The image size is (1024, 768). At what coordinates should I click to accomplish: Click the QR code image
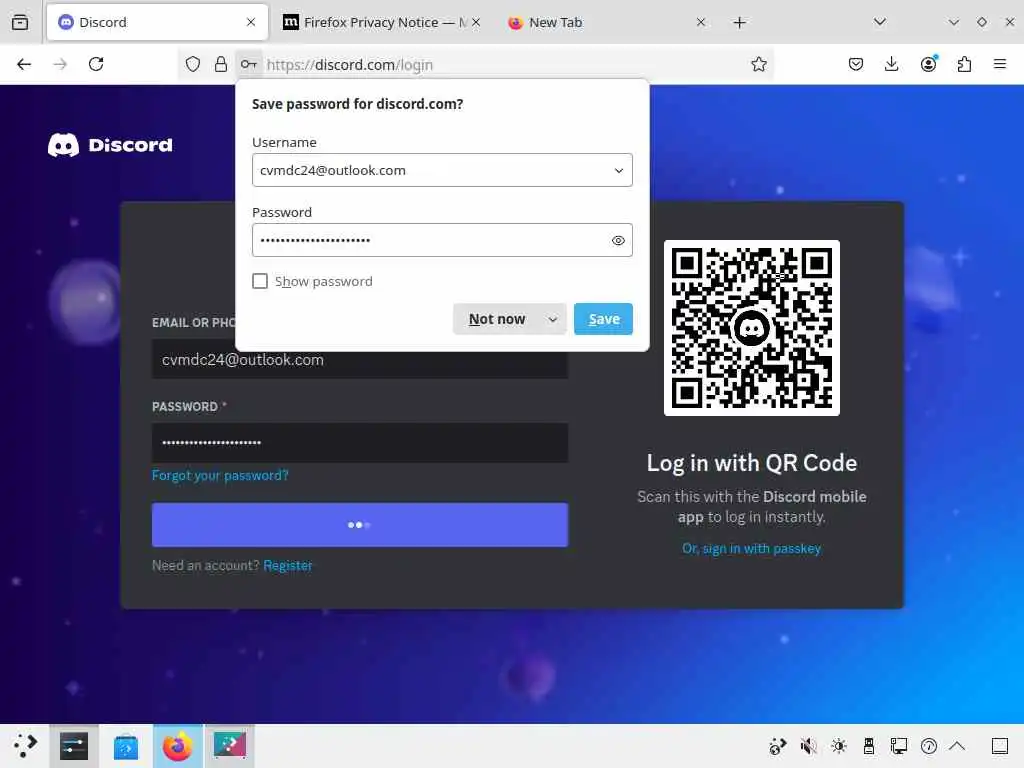tap(752, 328)
